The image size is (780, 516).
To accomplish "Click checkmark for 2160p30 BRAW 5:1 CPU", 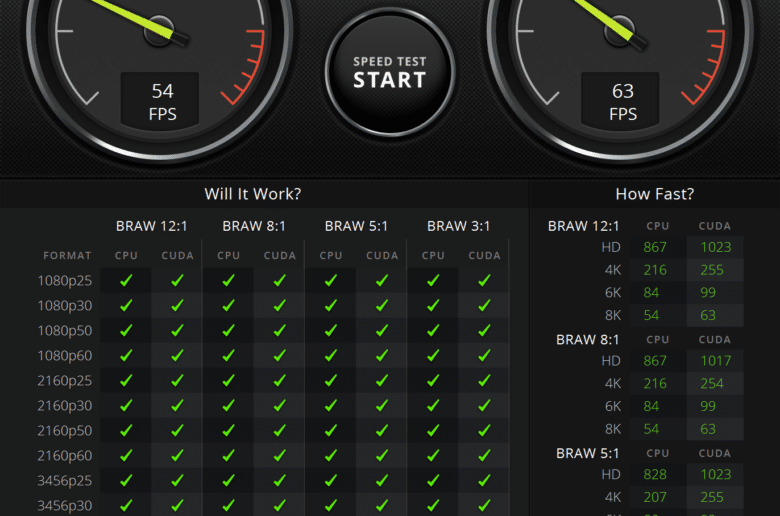I will [x=331, y=406].
